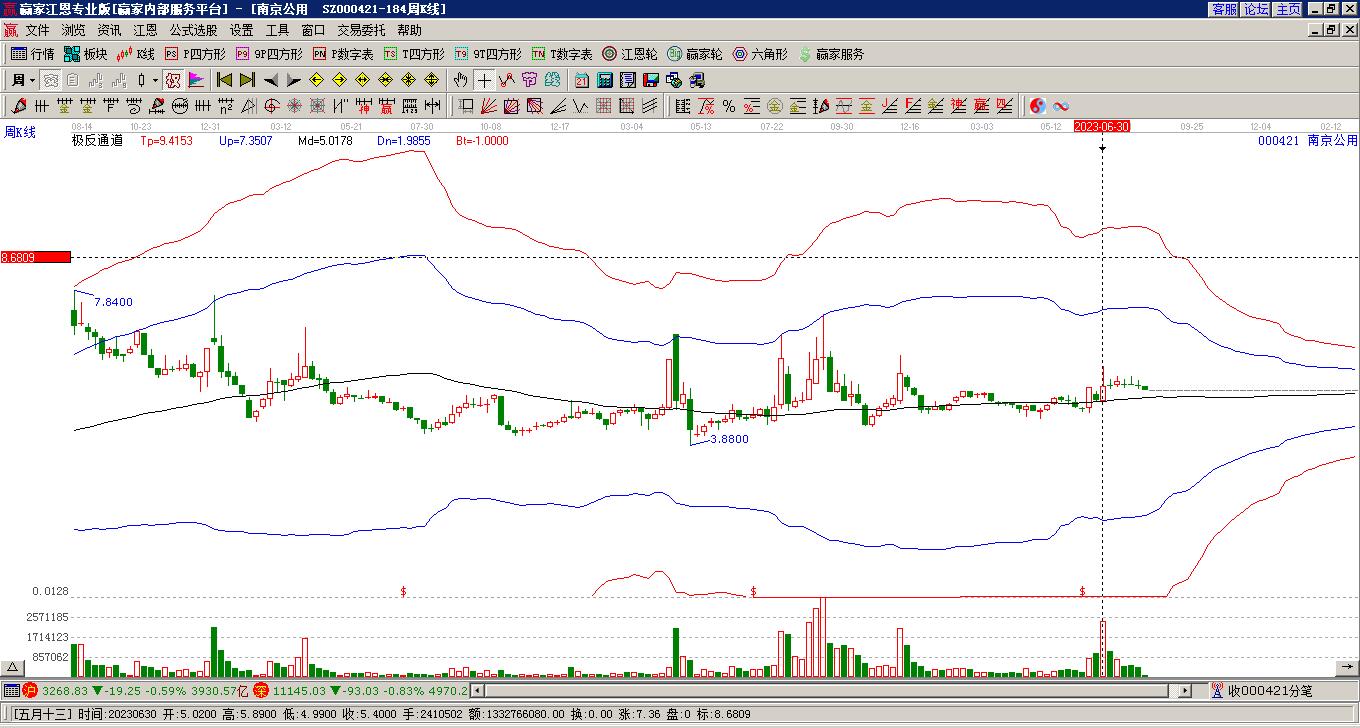Open the 六角形 hexagon tool
The image size is (1360, 728).
point(760,54)
